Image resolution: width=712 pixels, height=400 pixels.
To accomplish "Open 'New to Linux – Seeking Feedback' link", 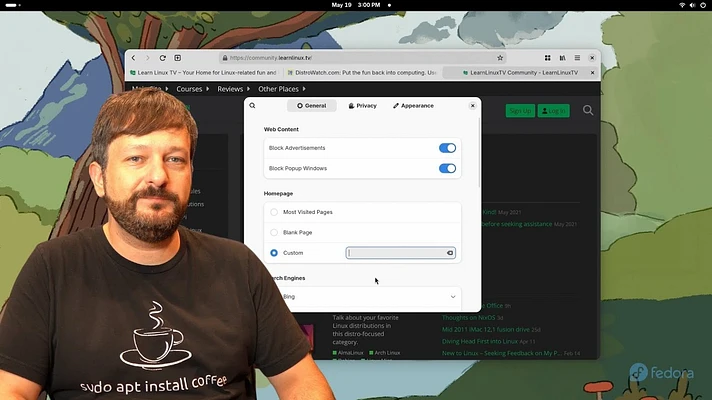I will coord(502,353).
